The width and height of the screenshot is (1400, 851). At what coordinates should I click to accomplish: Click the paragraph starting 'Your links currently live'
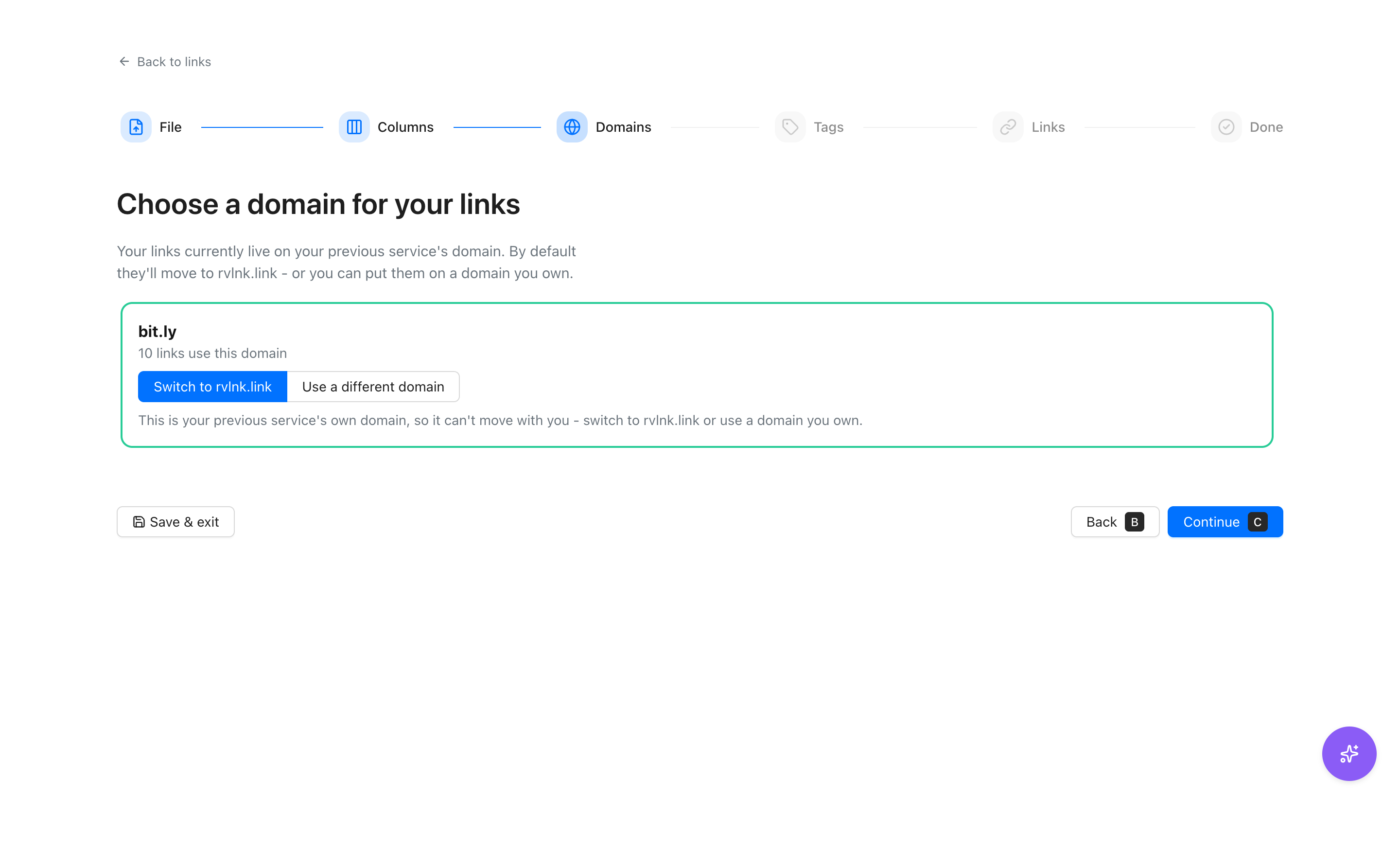[x=347, y=262]
